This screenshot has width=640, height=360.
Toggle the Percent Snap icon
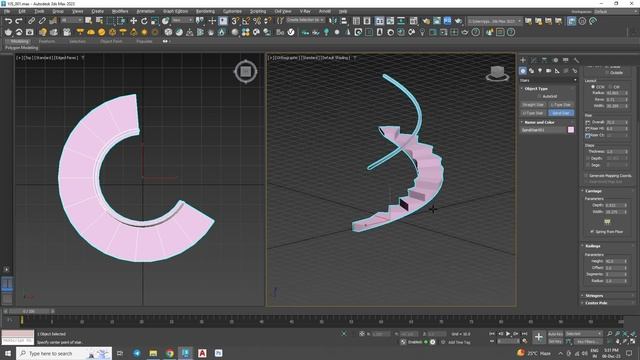[x=257, y=21]
